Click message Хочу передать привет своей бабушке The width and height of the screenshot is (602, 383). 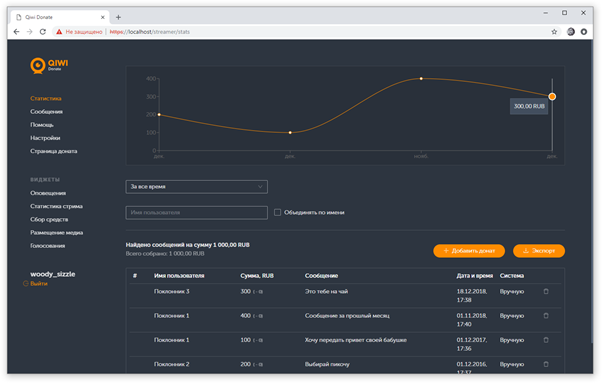pos(356,340)
